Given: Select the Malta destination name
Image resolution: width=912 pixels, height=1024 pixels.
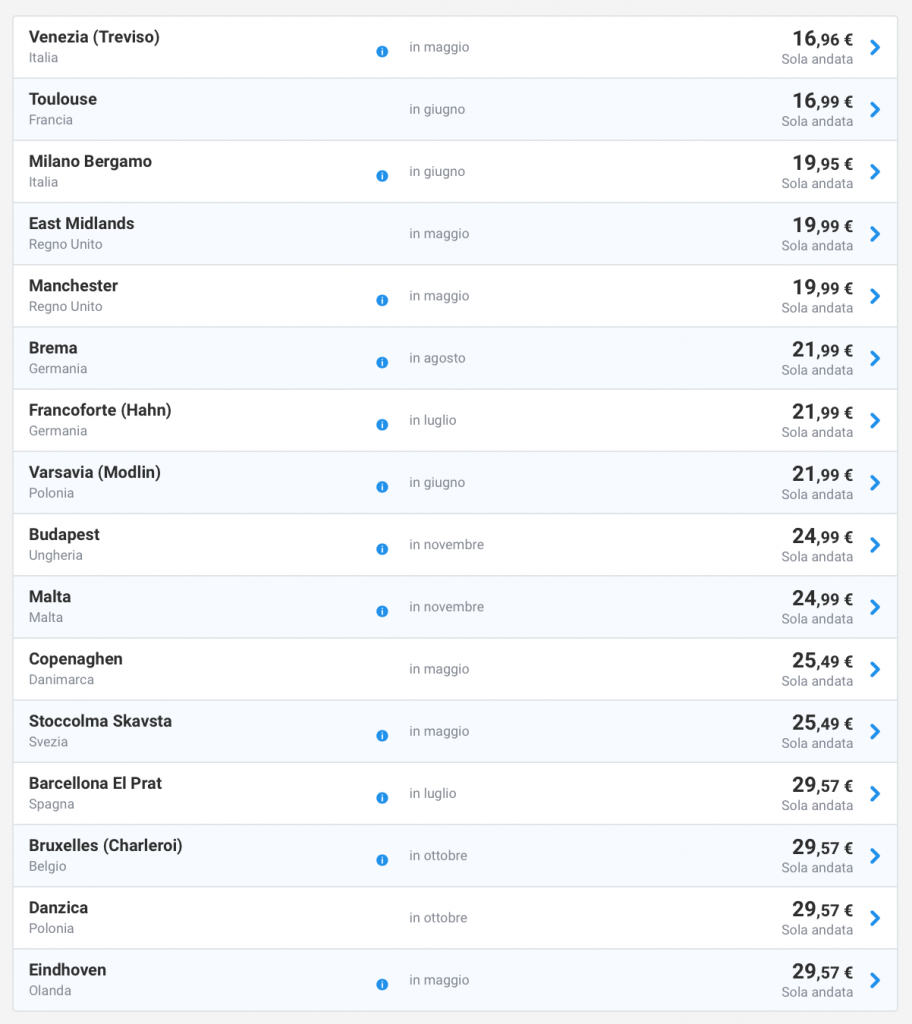Looking at the screenshot, I should [50, 597].
